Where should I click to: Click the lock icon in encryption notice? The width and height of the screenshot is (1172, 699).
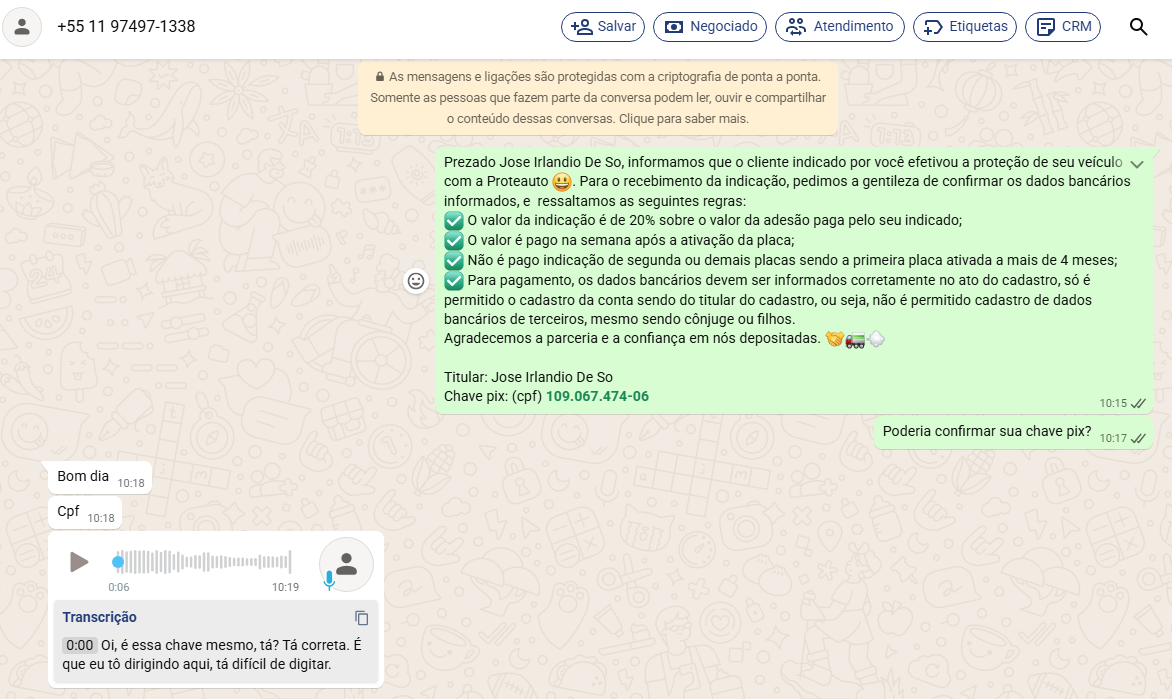tap(380, 77)
